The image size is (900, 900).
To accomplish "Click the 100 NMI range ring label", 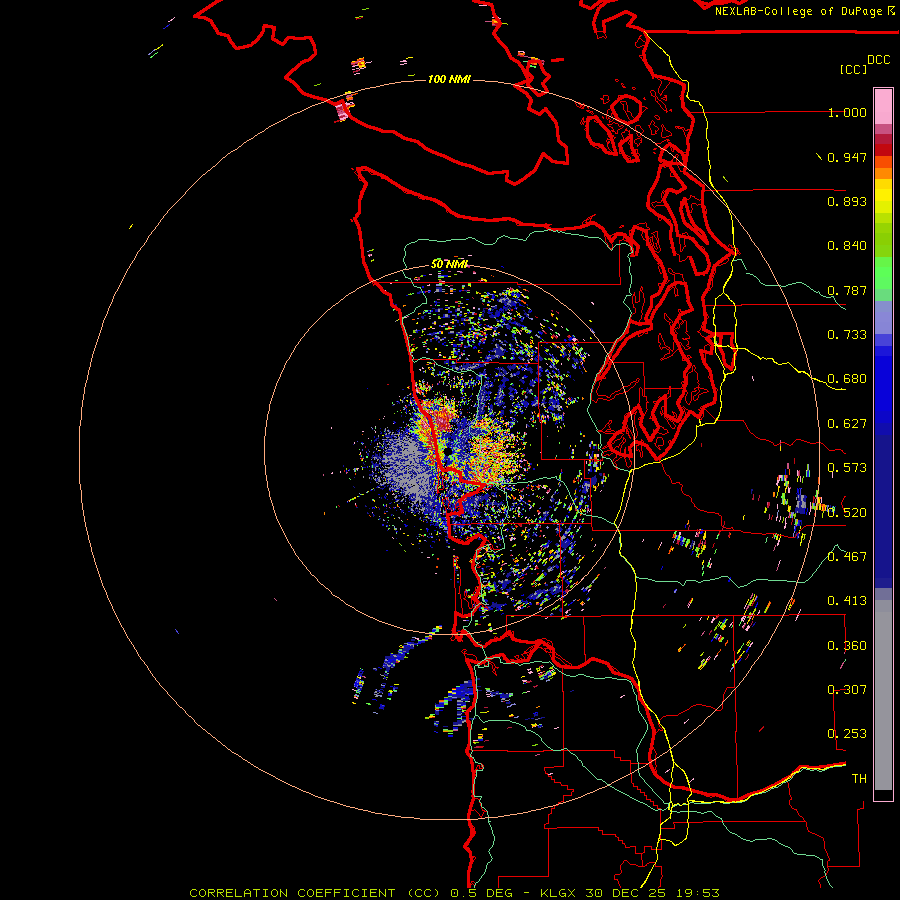I will (x=449, y=79).
